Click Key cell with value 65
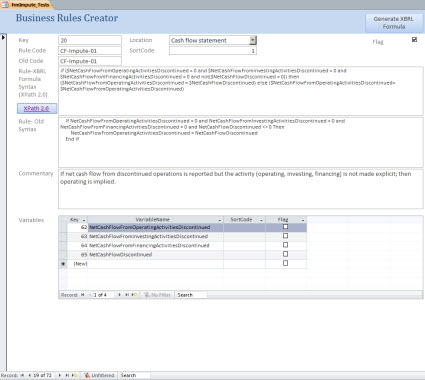The width and height of the screenshot is (425, 380). pos(78,255)
